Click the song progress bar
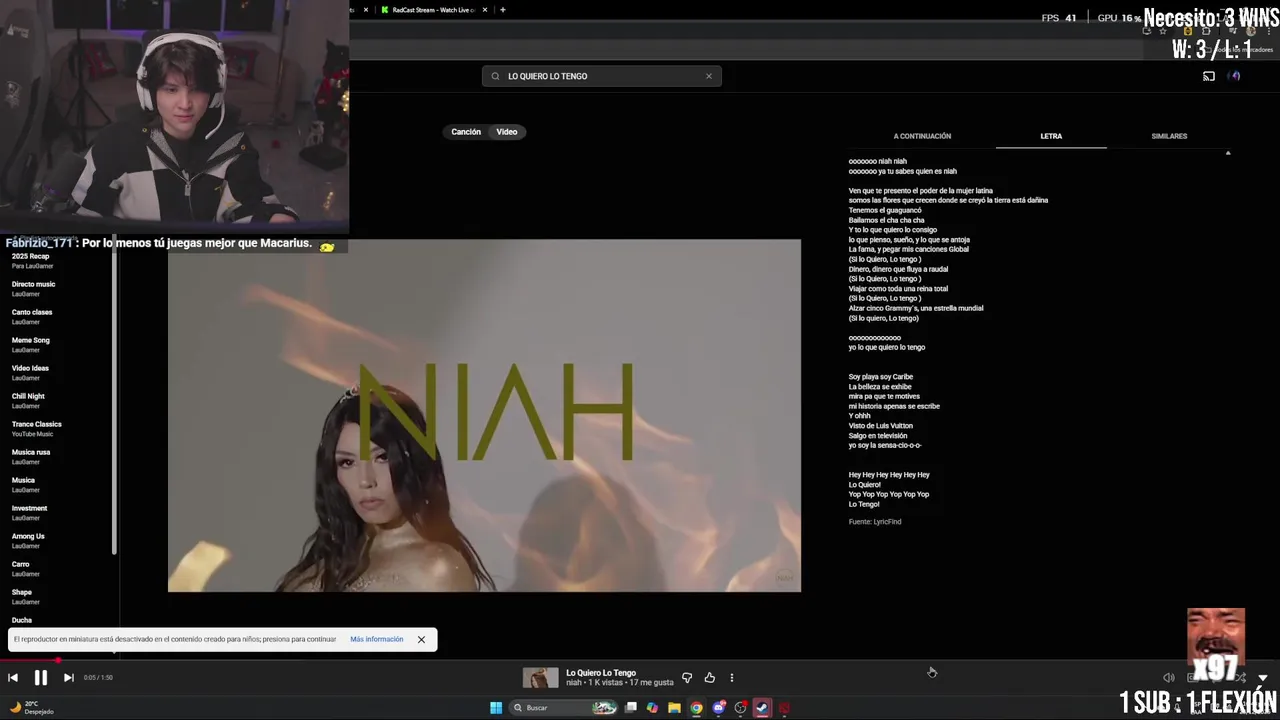Screen dimensions: 1280x720 point(640,660)
